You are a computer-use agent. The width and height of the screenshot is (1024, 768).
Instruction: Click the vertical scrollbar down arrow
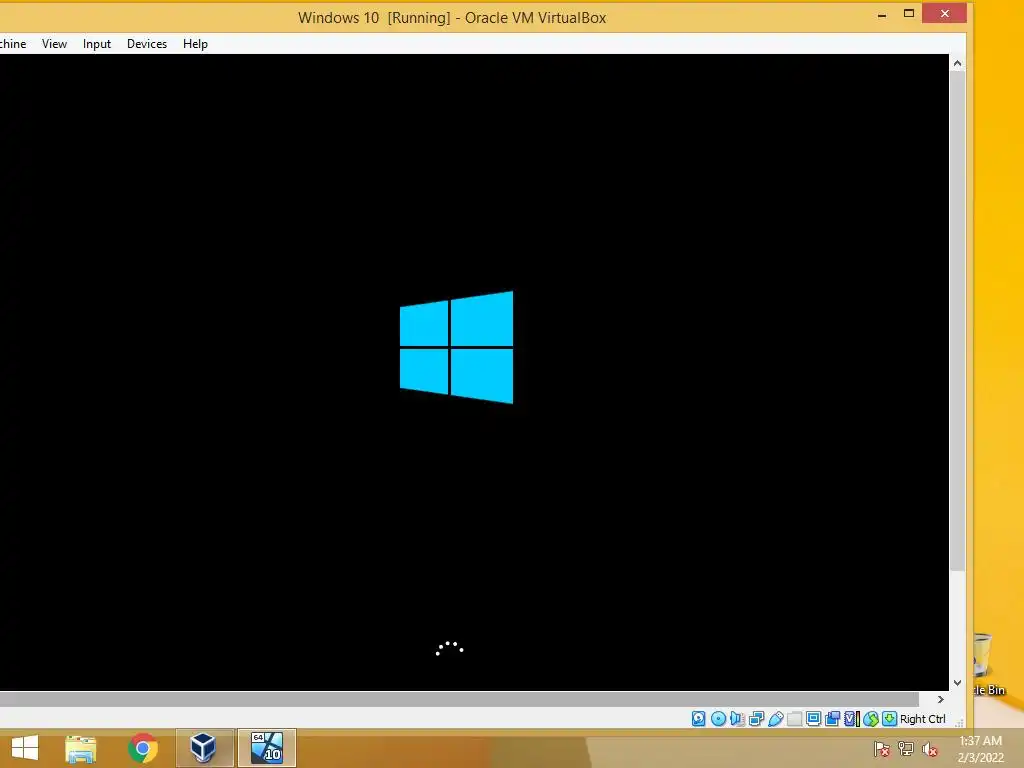(957, 683)
